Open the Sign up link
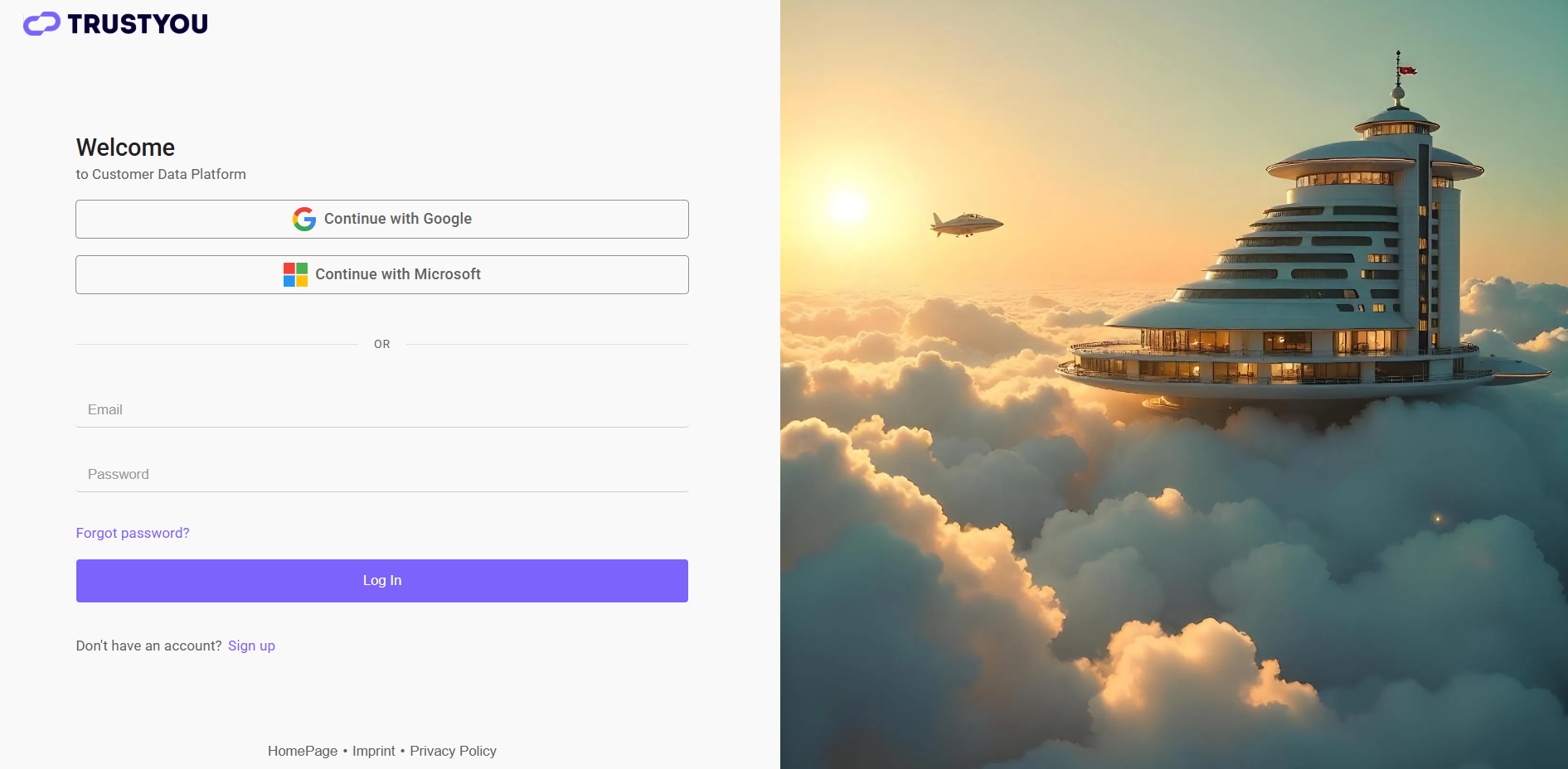The width and height of the screenshot is (1568, 769). click(251, 646)
